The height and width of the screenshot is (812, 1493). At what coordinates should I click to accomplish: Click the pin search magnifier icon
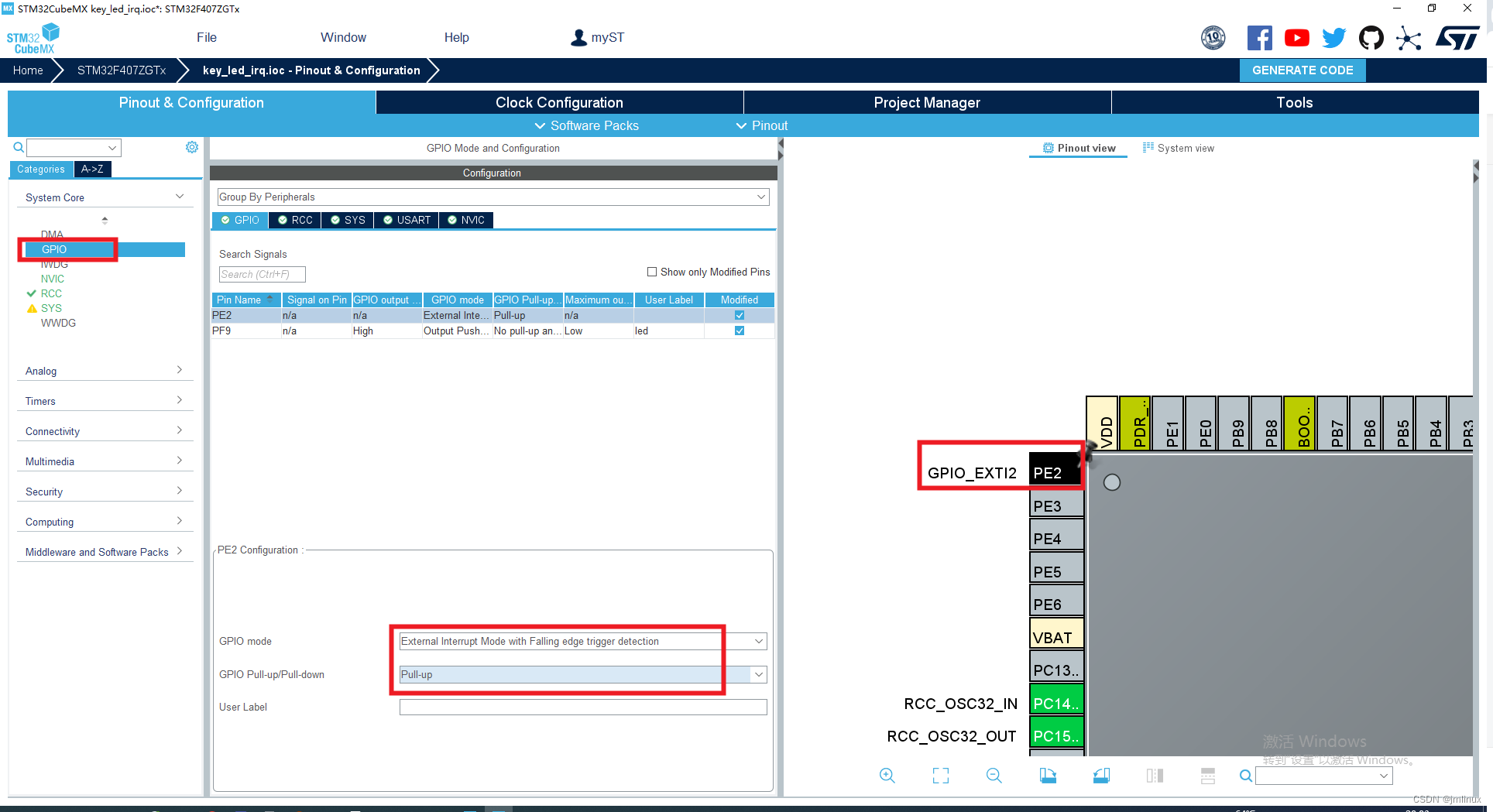coord(1245,776)
